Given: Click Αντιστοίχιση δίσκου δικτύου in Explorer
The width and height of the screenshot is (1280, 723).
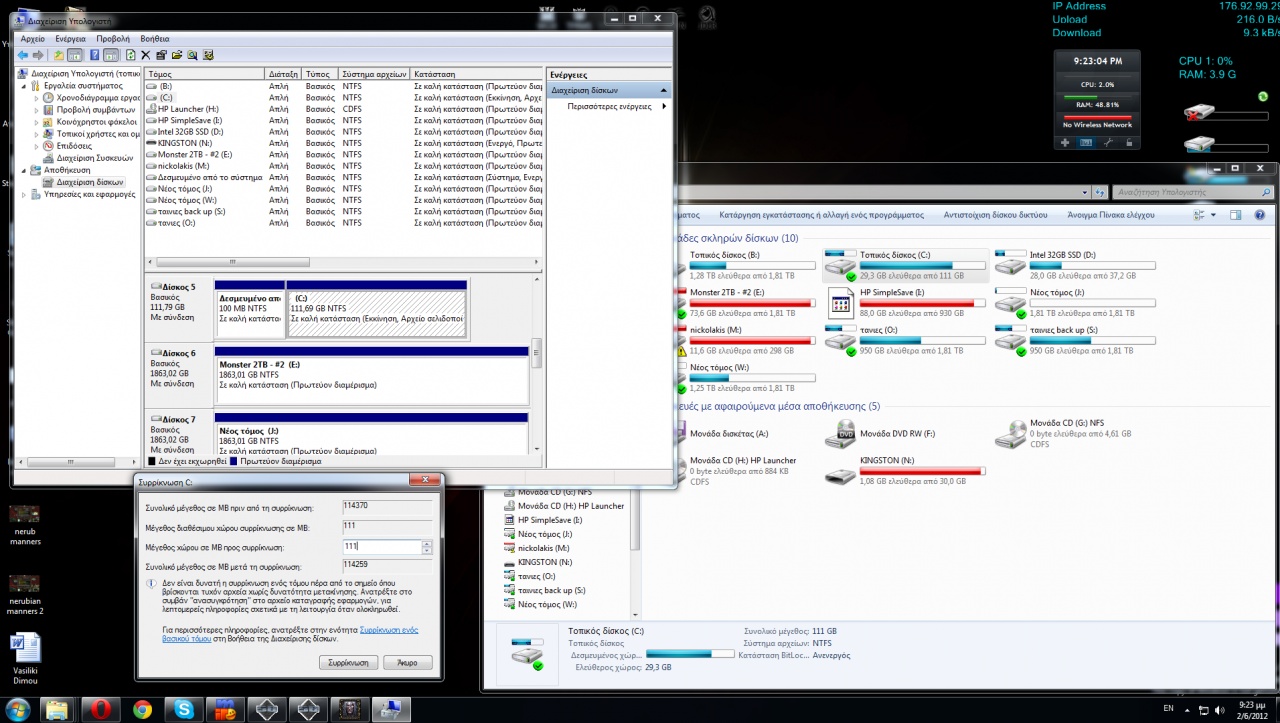Looking at the screenshot, I should point(995,215).
